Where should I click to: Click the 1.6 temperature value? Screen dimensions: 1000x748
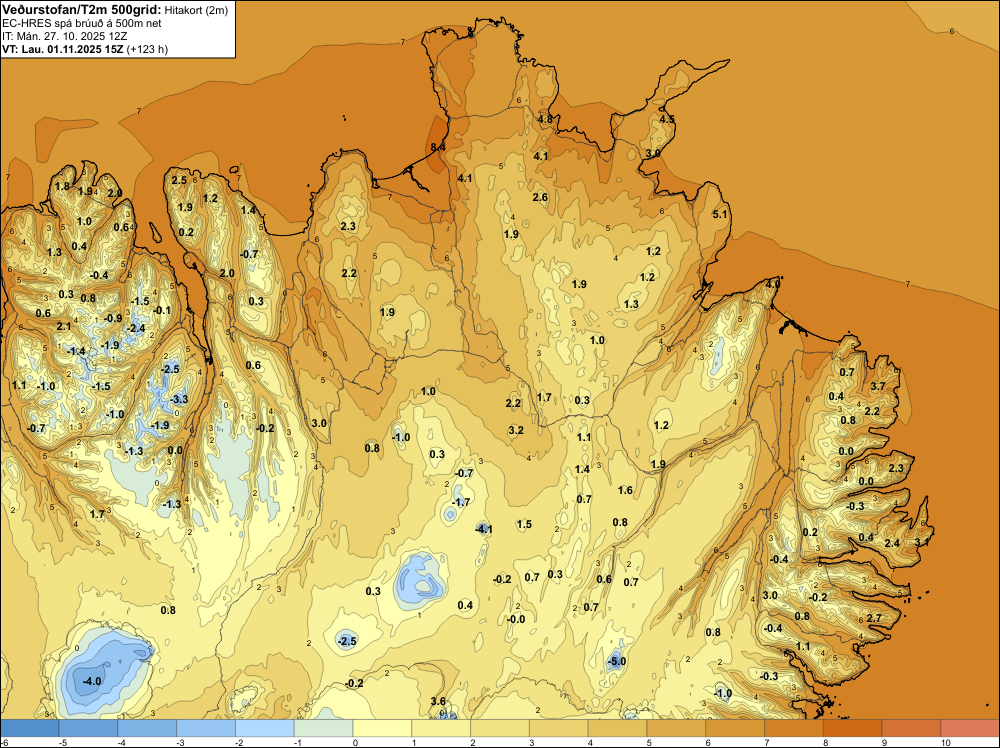pyautogui.click(x=626, y=490)
